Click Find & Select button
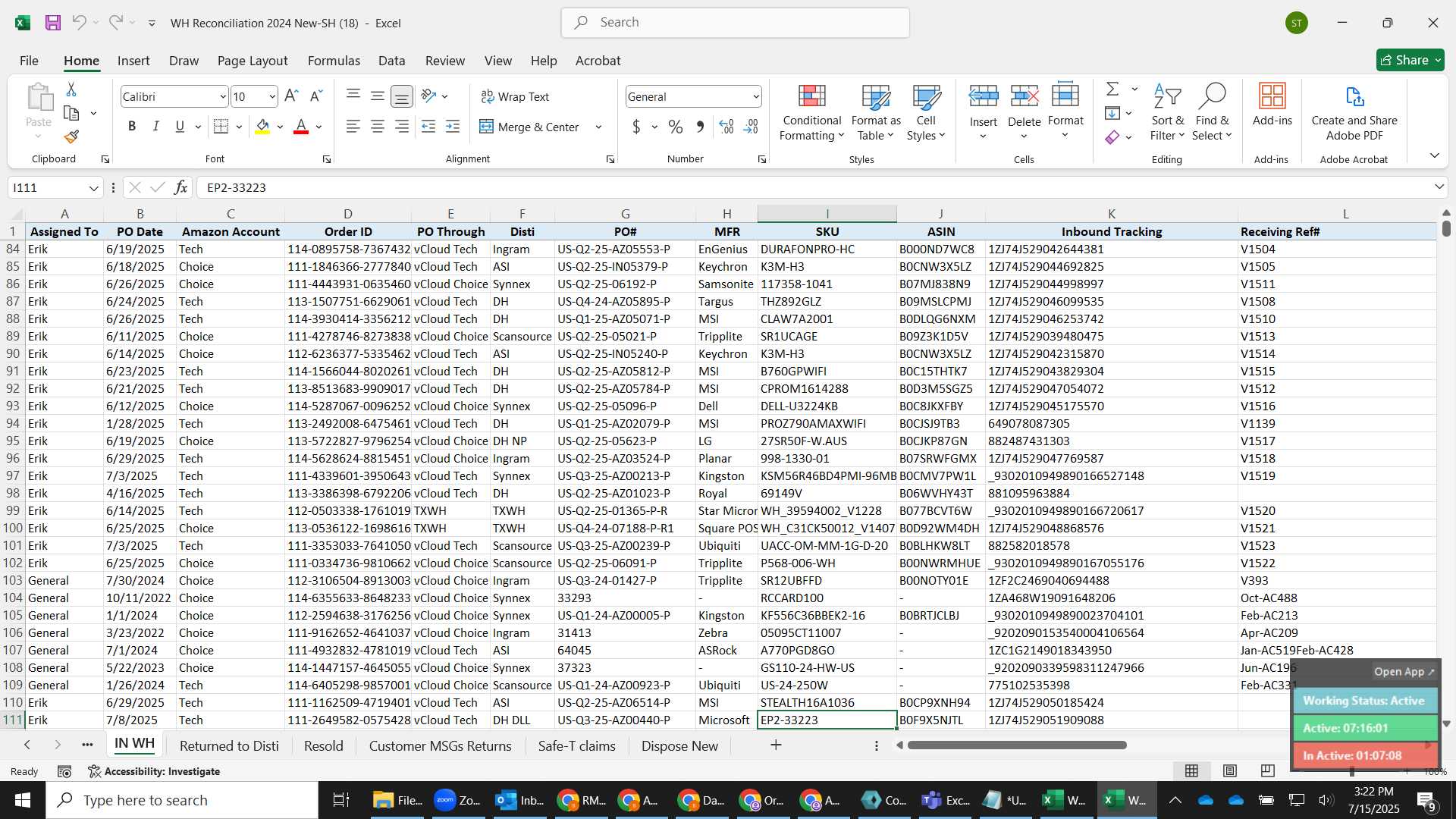The width and height of the screenshot is (1456, 819). 1212,112
